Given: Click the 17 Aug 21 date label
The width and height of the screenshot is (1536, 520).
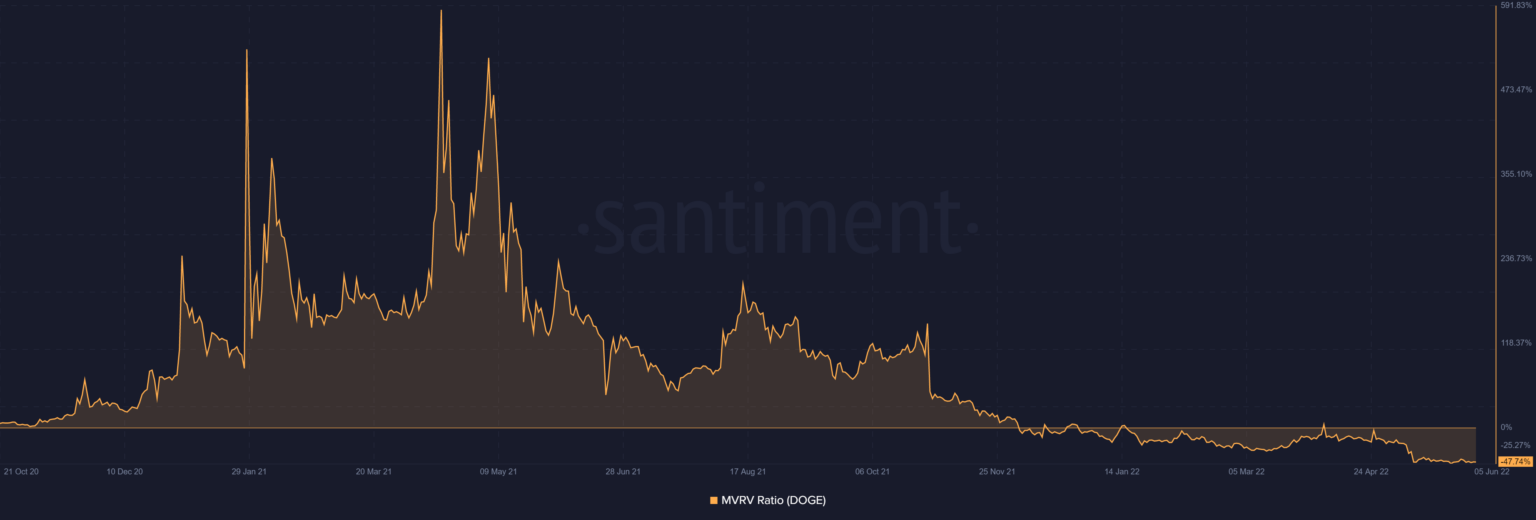Looking at the screenshot, I should [747, 470].
